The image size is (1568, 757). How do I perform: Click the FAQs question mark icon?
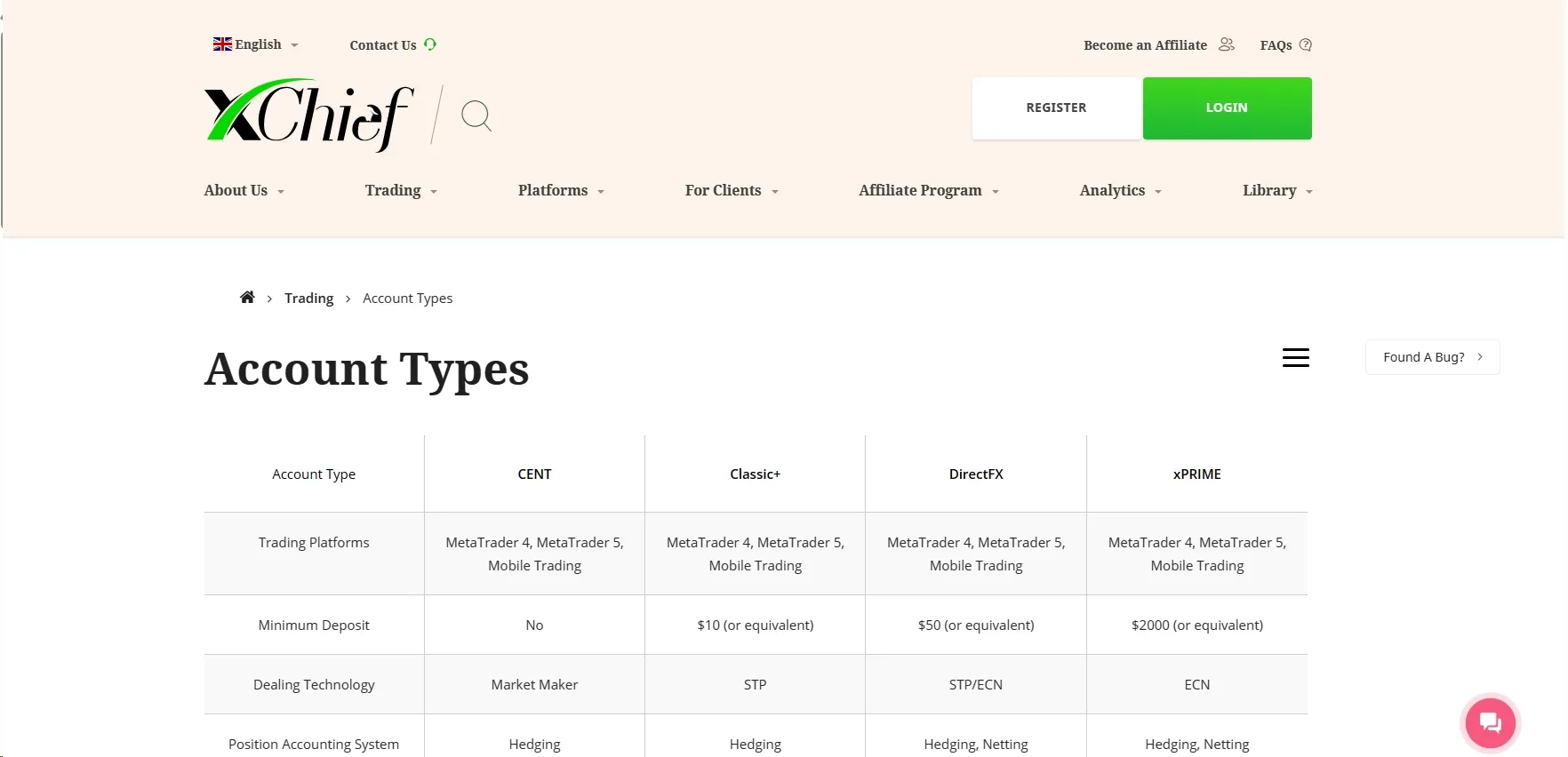pos(1305,44)
